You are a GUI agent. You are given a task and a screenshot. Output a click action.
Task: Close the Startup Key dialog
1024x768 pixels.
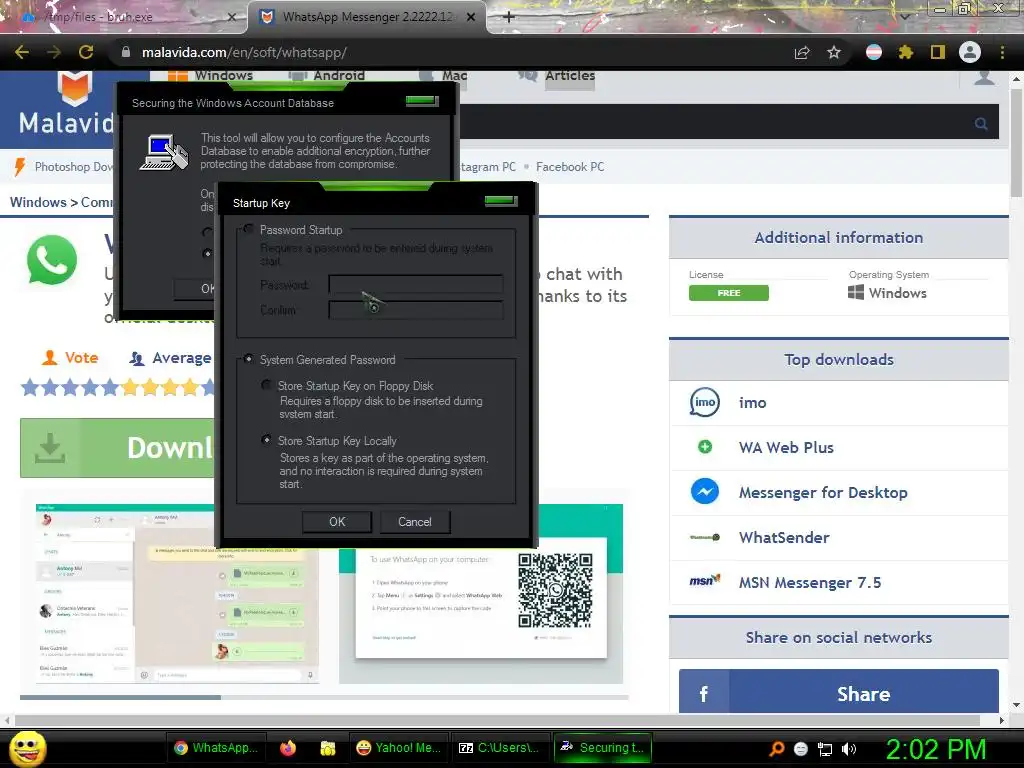(x=501, y=200)
